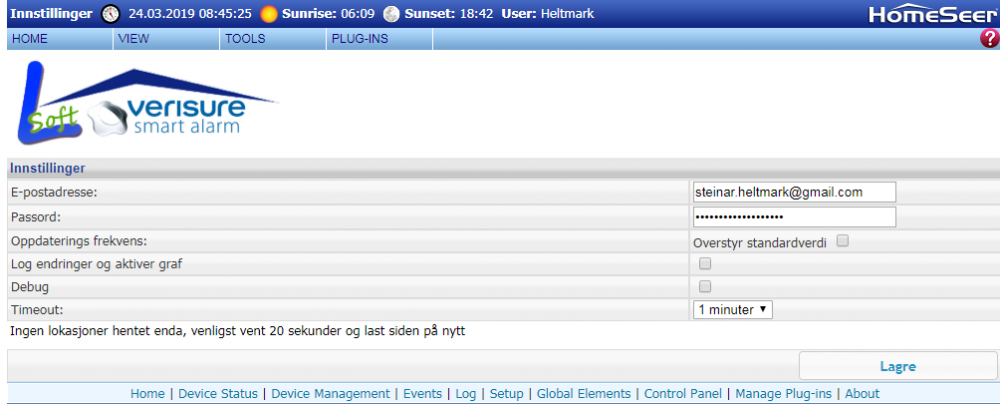Open the PLUG-INS menu
This screenshot has height=406, width=1000.
pyautogui.click(x=359, y=39)
